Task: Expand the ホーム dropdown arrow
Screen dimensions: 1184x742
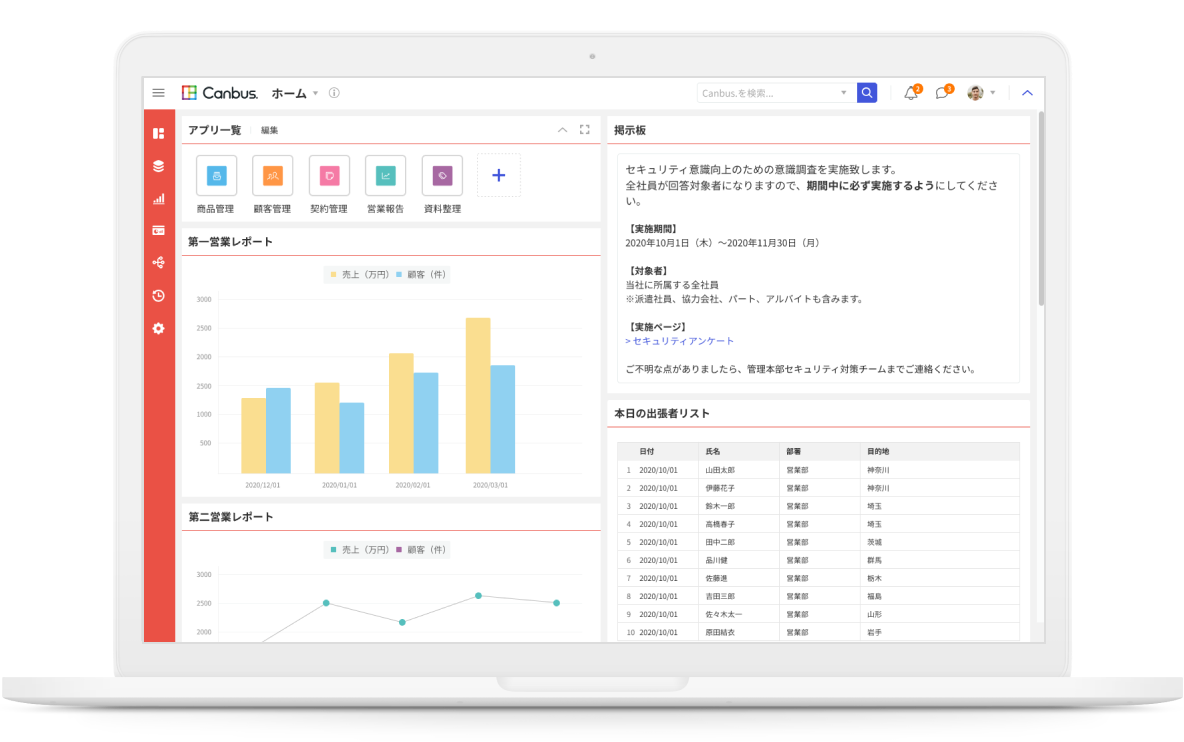Action: [315, 93]
